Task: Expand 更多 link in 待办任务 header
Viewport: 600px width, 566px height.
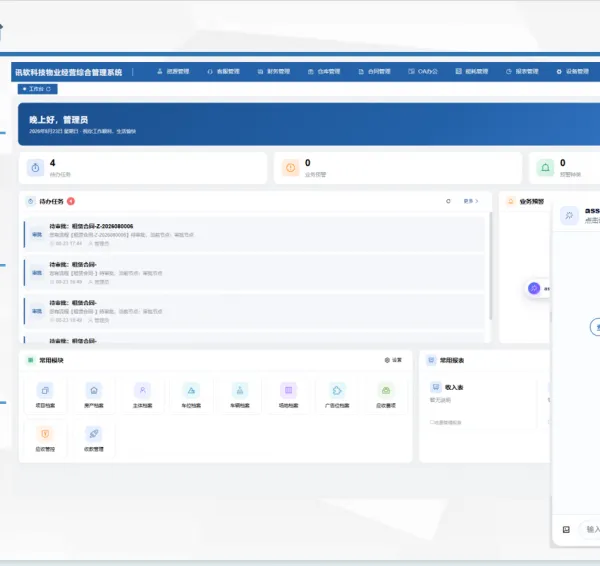Action: [471, 201]
